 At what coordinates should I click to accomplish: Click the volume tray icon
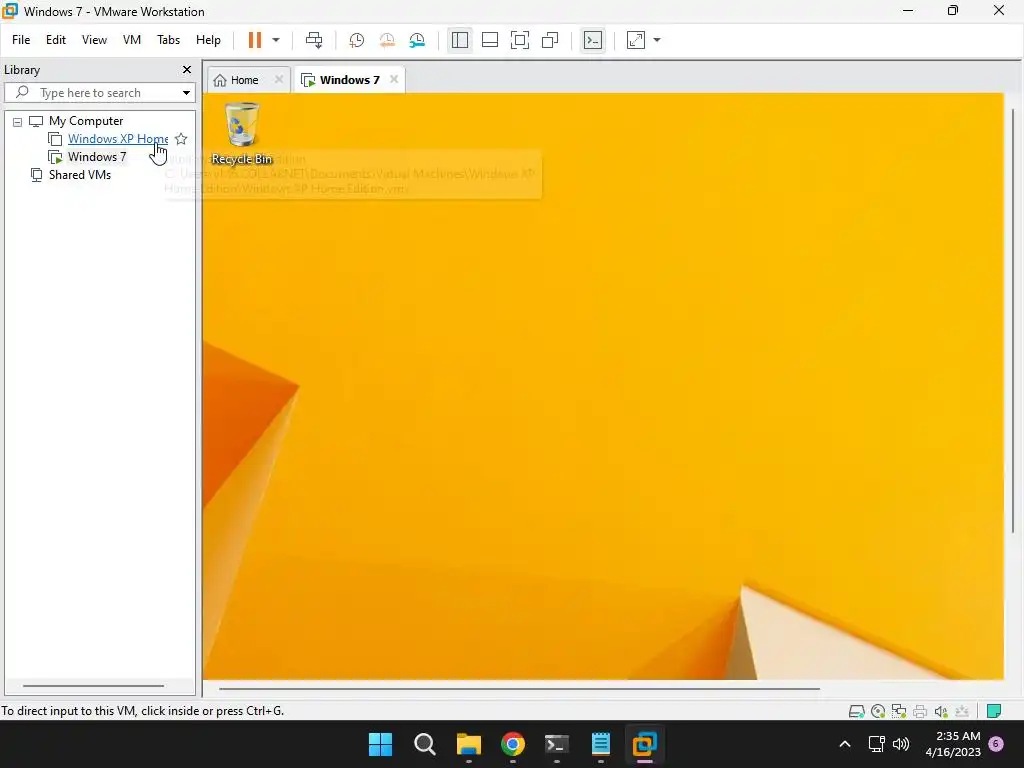click(x=901, y=744)
